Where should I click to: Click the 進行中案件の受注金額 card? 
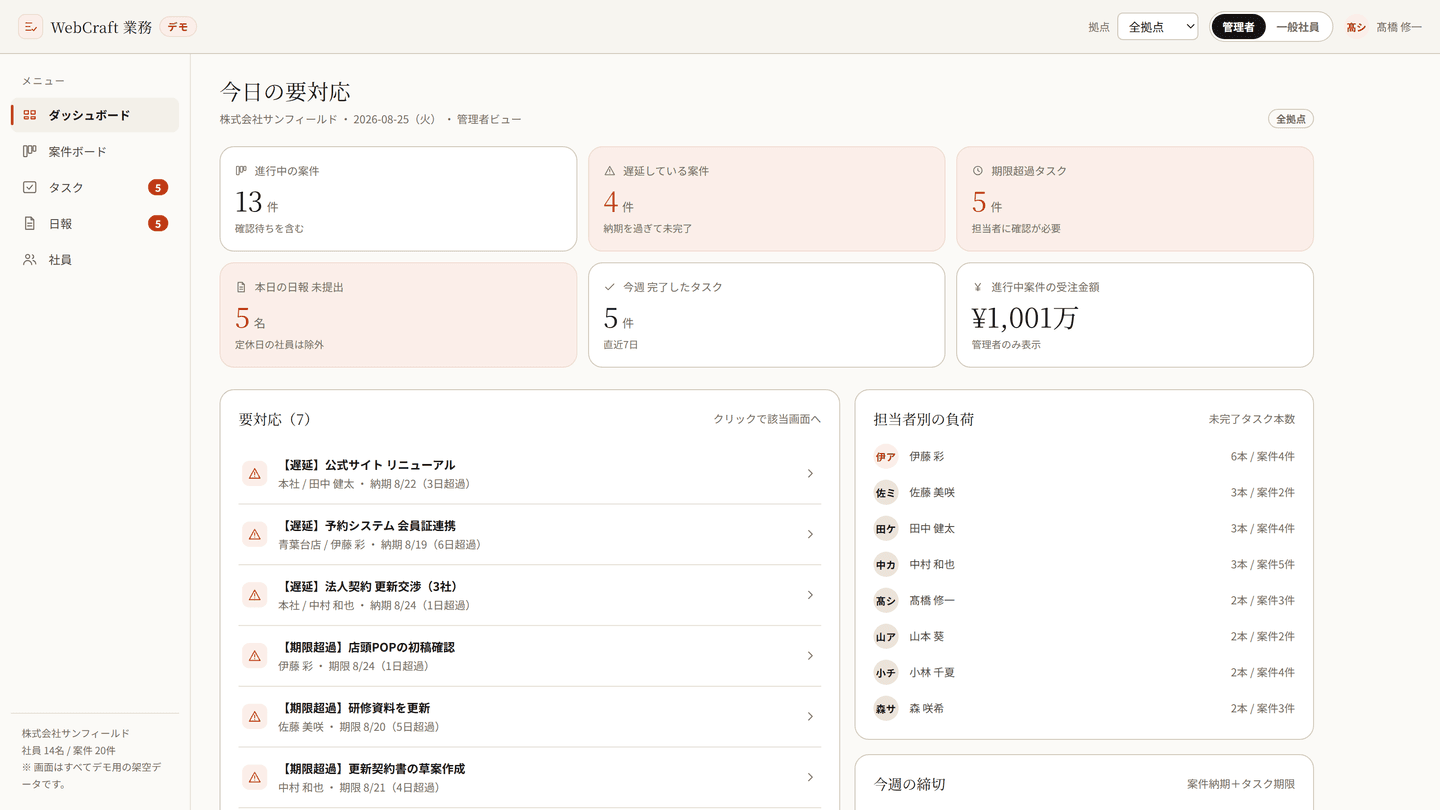1135,315
